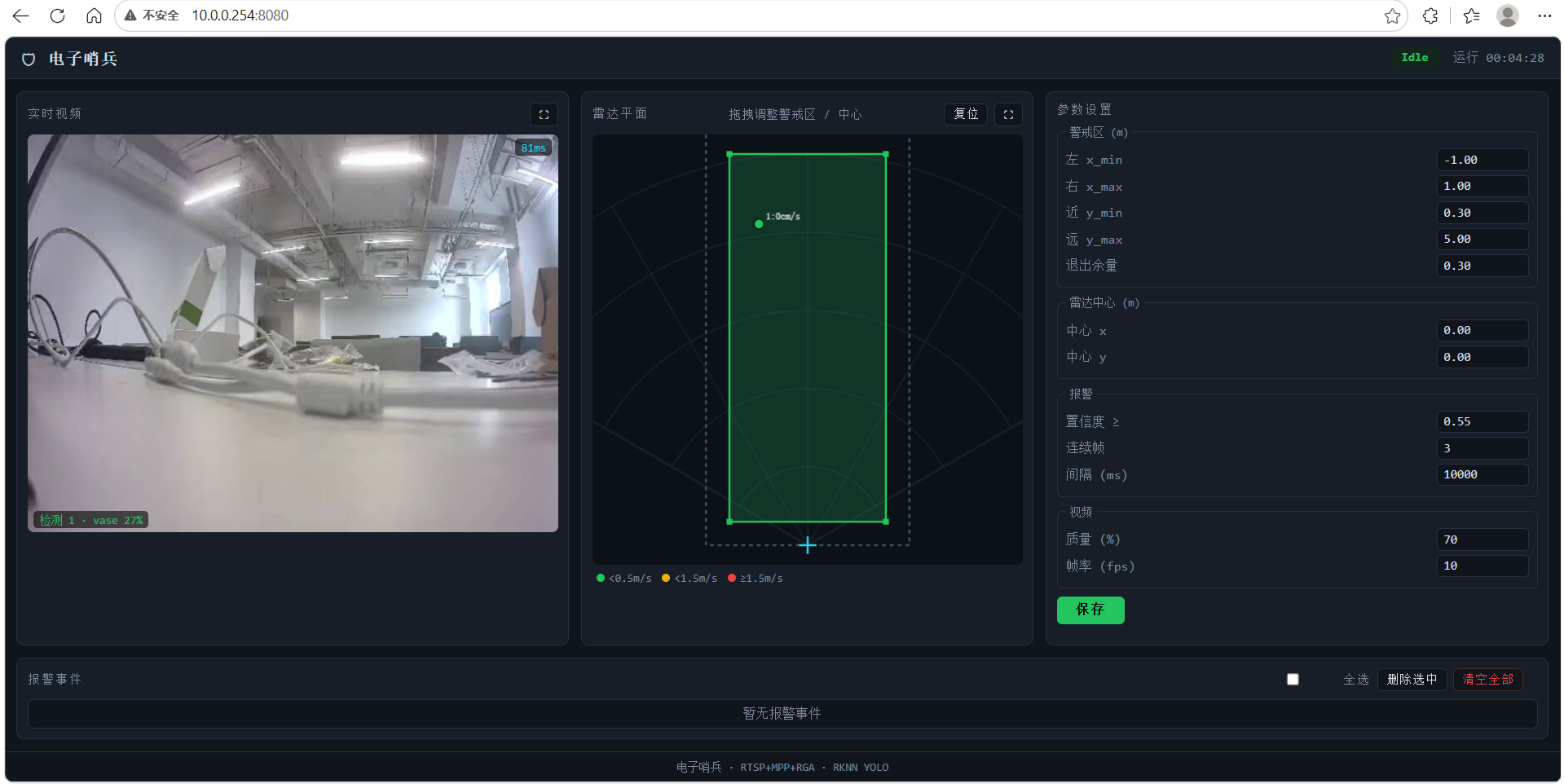Screen dimensions: 1564x784
Task: Edit the 近 y_min field
Action: (1482, 213)
